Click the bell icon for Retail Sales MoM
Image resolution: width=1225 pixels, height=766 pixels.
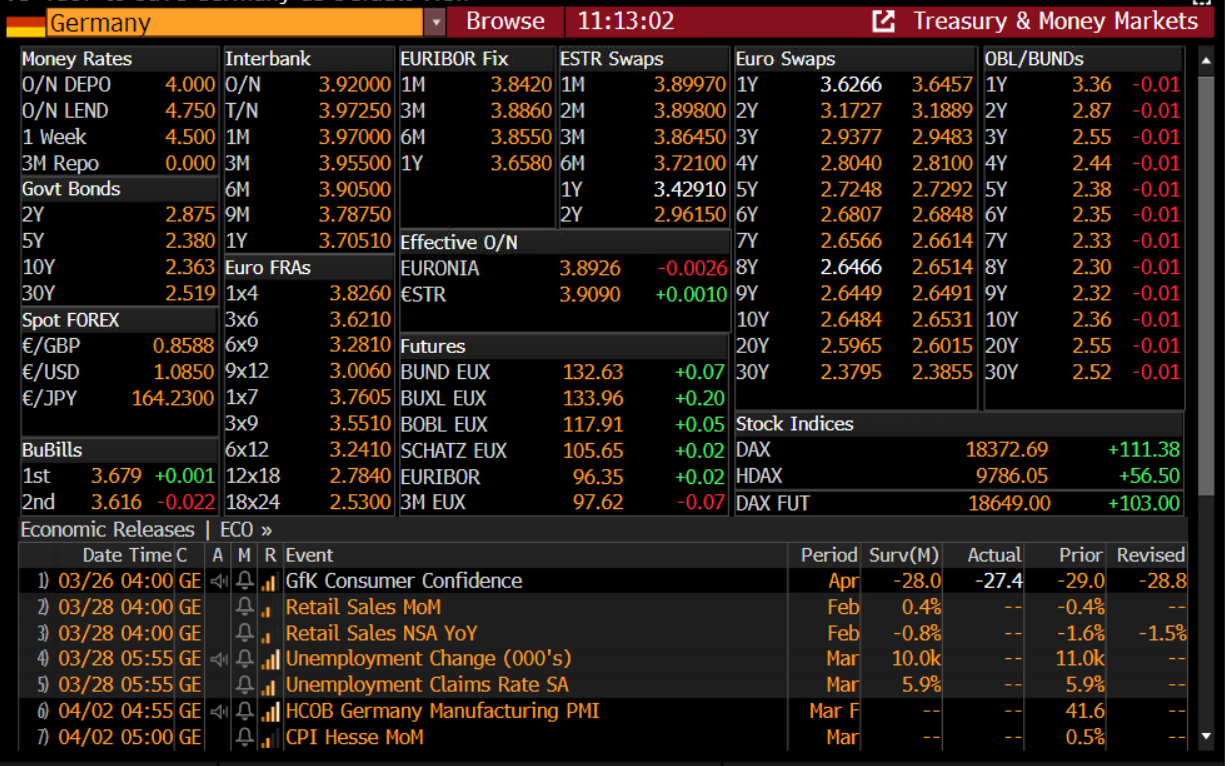coord(244,607)
